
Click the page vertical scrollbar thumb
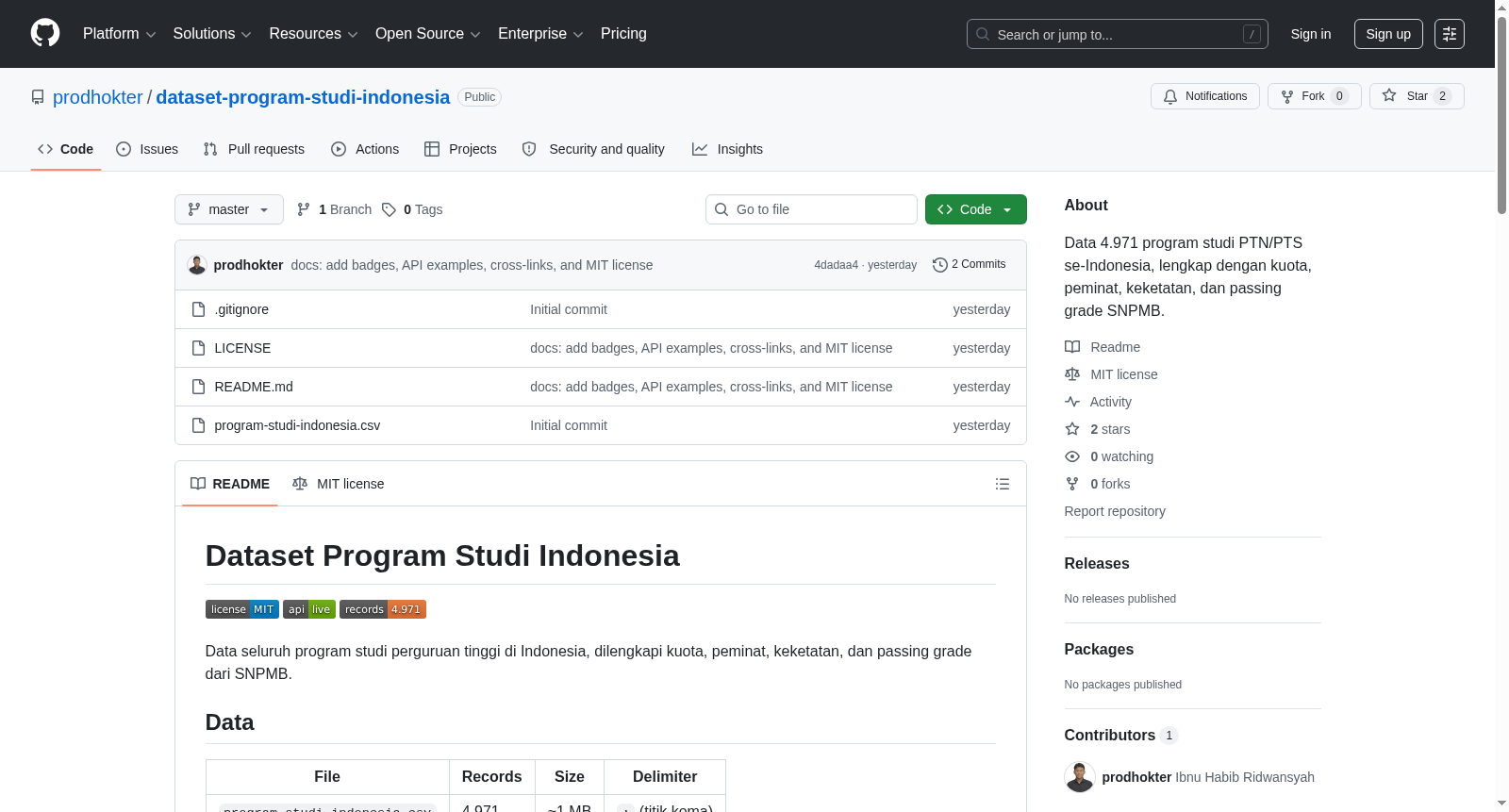(x=1501, y=114)
